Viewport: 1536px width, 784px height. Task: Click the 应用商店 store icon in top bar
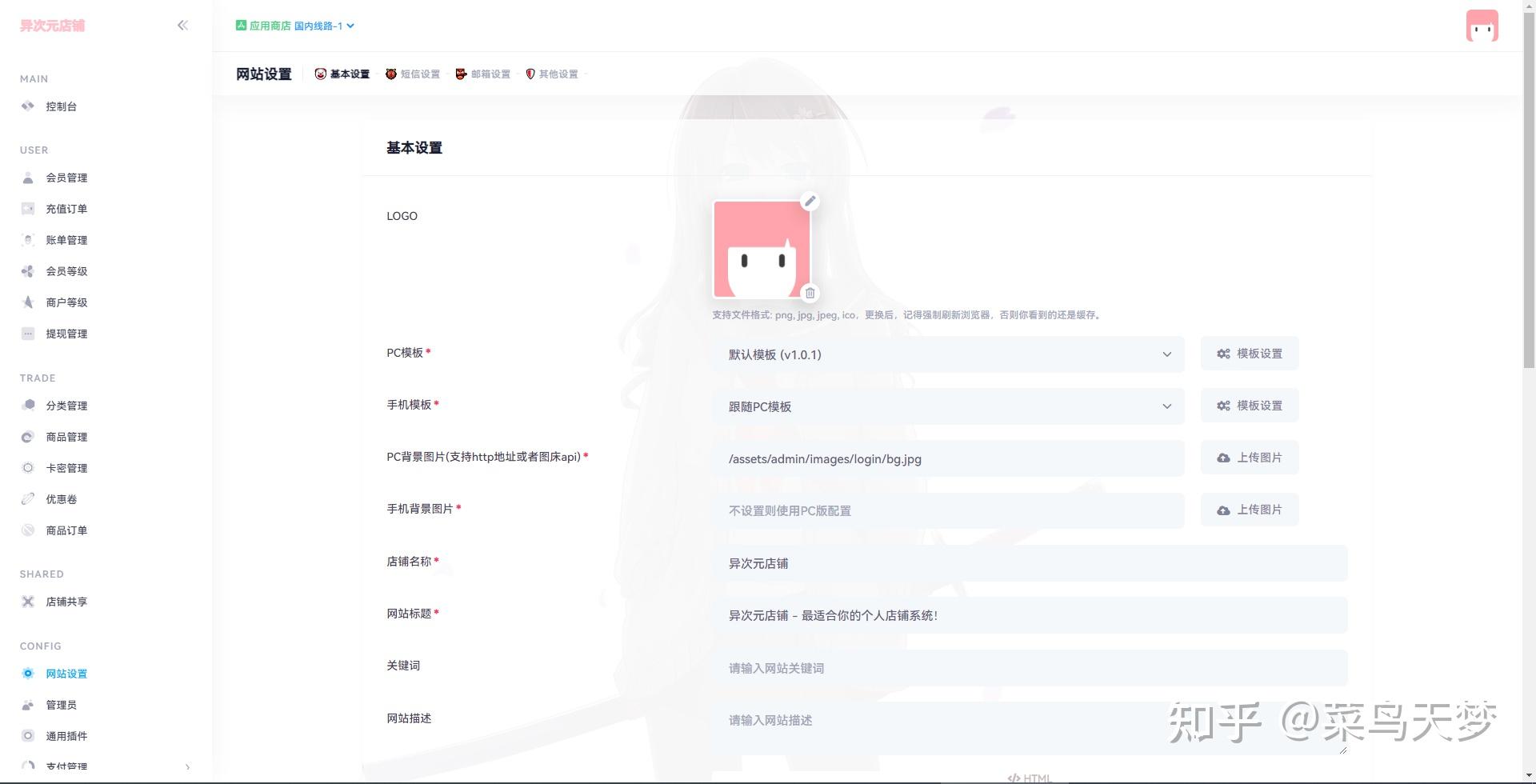tap(241, 26)
